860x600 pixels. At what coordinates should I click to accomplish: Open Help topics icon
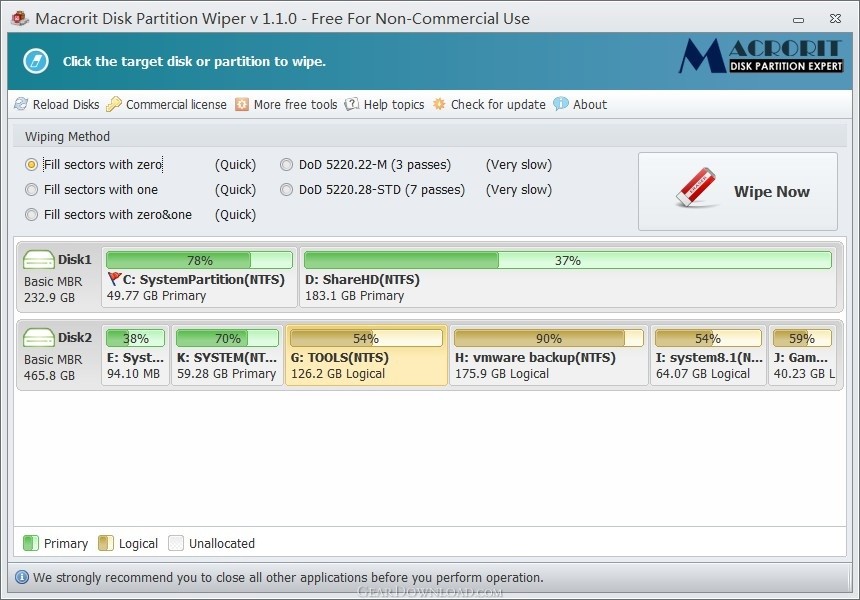pos(352,104)
